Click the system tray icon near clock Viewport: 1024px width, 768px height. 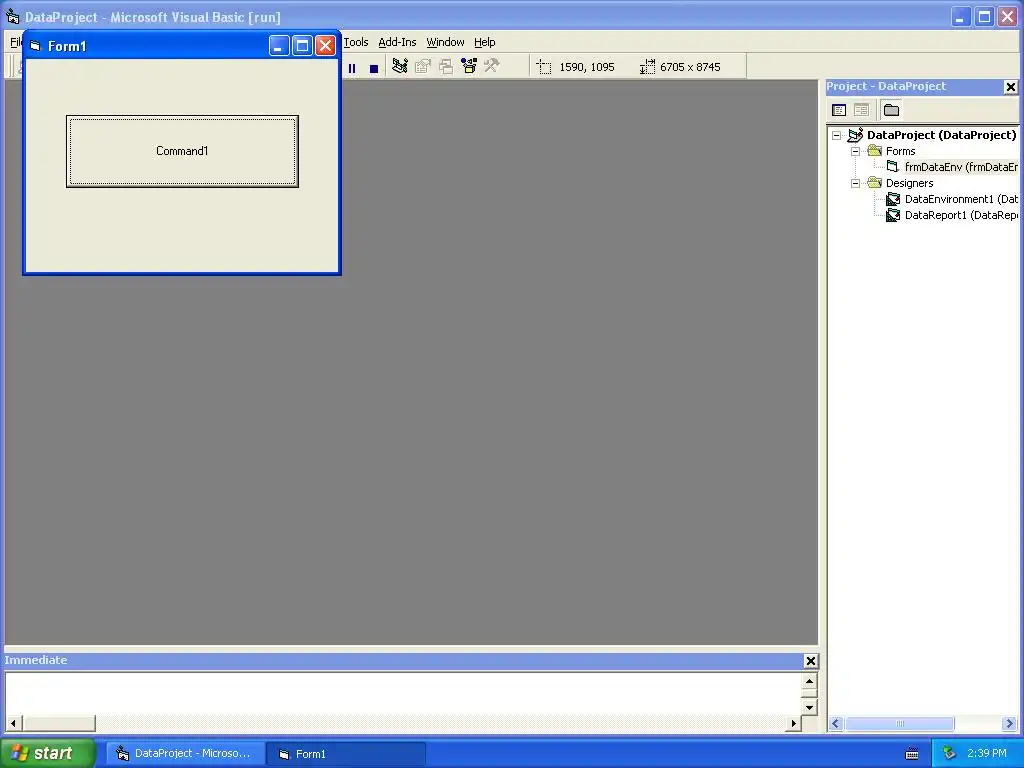click(x=949, y=754)
